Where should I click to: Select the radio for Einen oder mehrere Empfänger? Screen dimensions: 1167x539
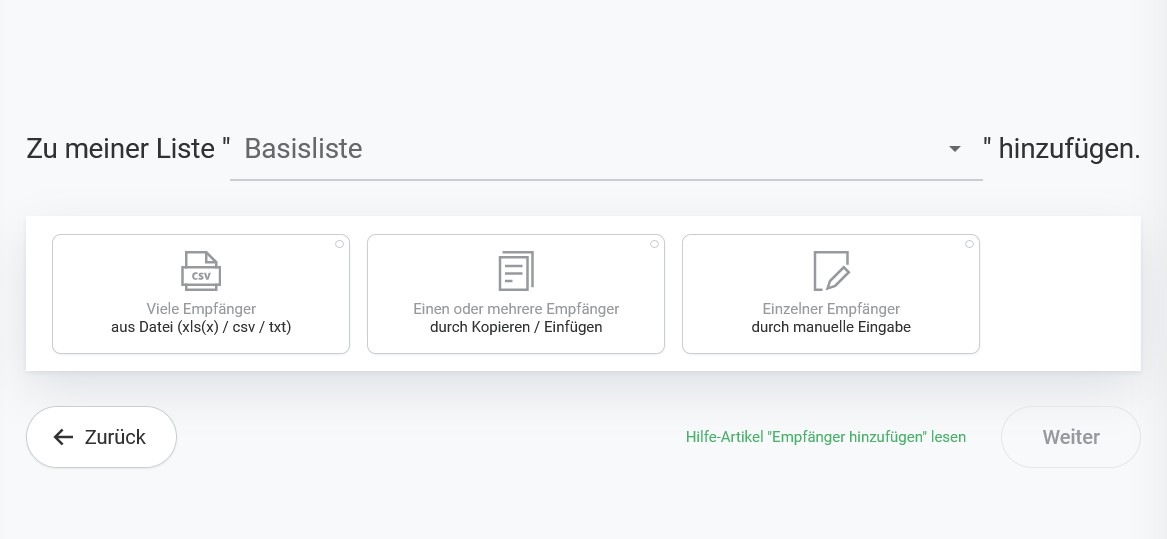654,244
